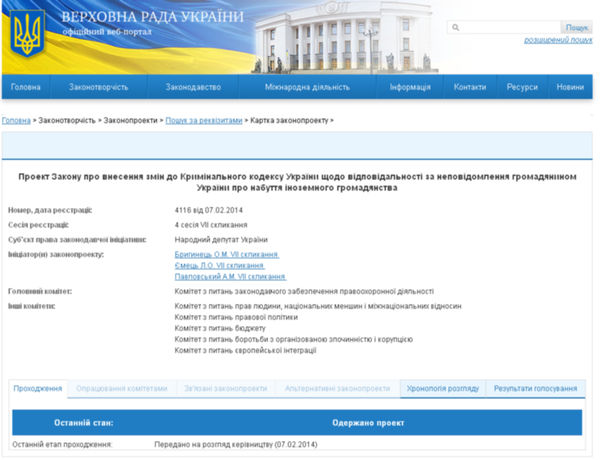This screenshot has height=460, width=600.
Task: Open the Головна navigation menu item
Action: click(x=26, y=87)
